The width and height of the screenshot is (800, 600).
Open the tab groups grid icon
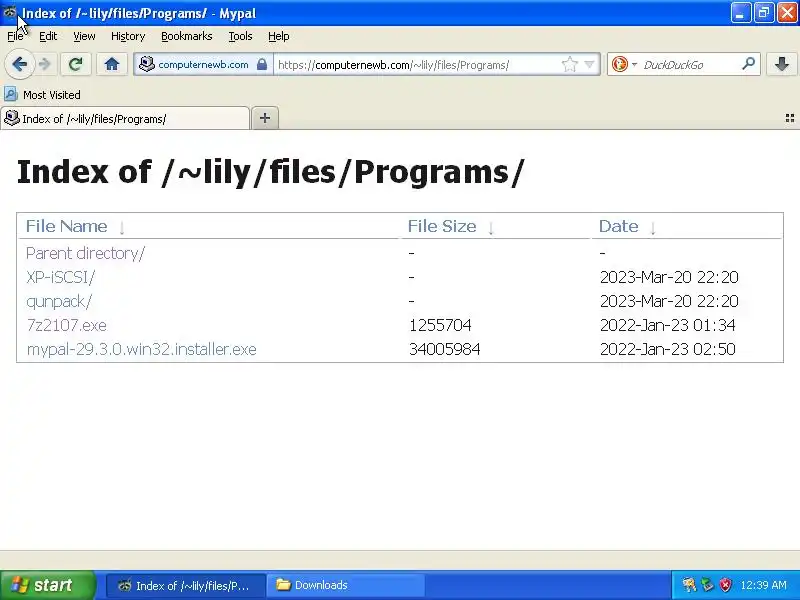point(789,118)
